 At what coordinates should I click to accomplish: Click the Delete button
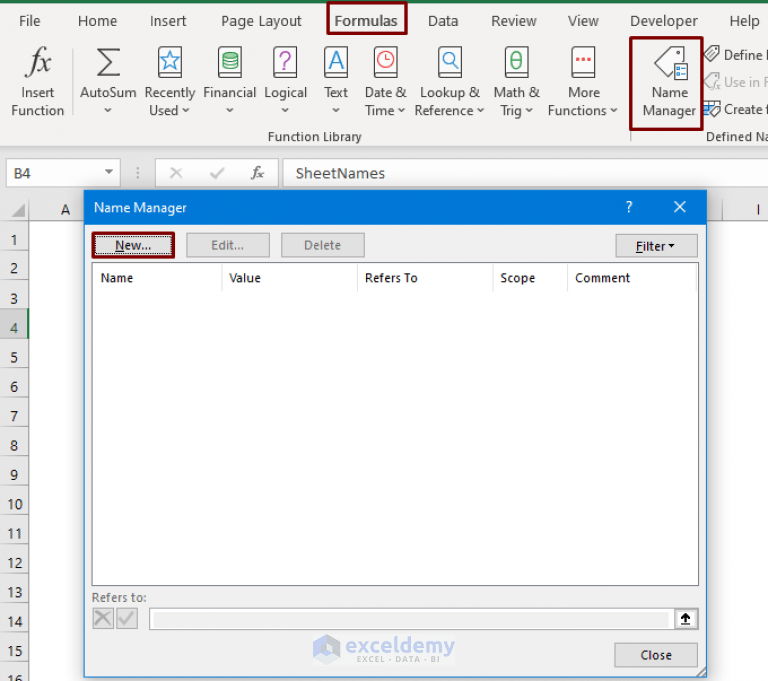tap(322, 245)
